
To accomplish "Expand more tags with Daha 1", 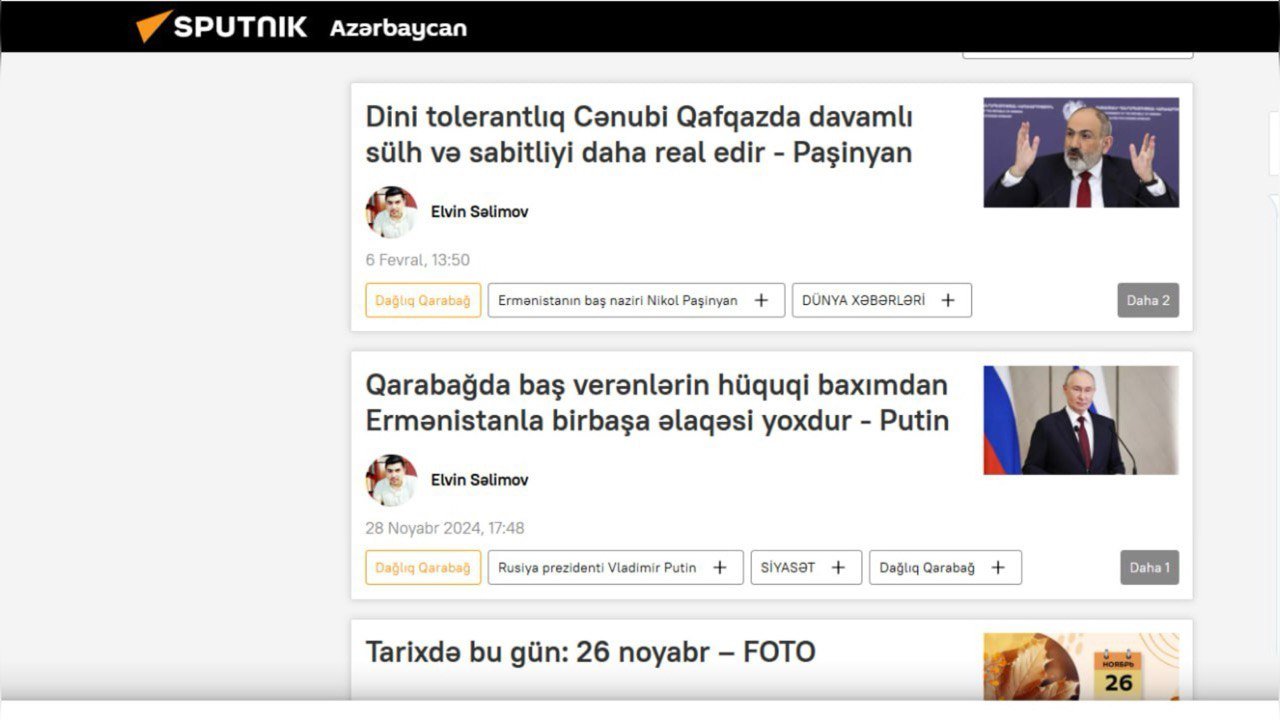I will click(x=1149, y=568).
